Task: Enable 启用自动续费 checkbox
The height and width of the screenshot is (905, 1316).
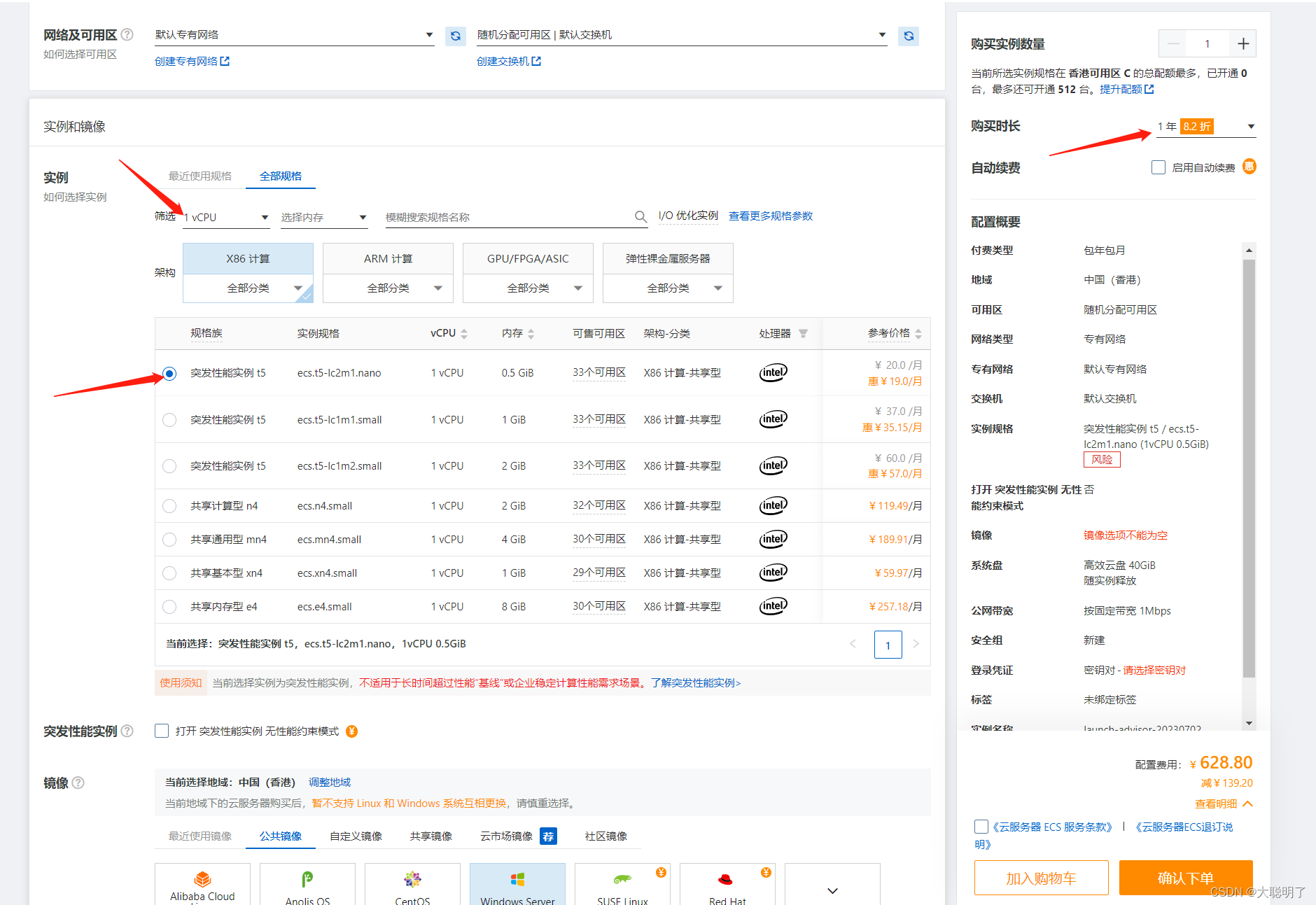Action: coord(1158,167)
